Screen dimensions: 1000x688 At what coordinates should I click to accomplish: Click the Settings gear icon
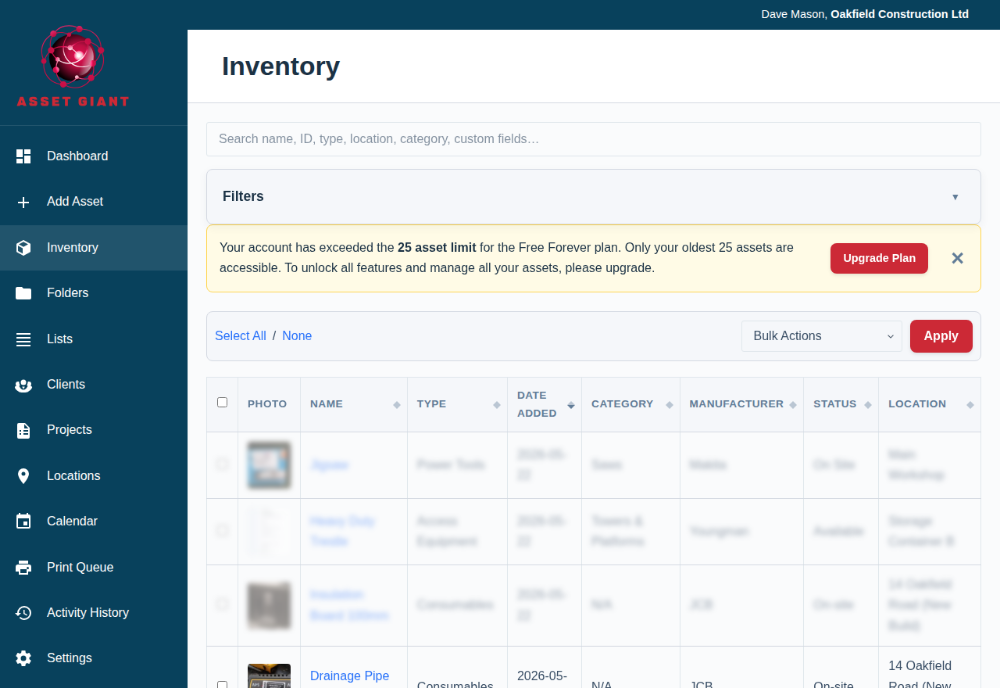point(24,658)
